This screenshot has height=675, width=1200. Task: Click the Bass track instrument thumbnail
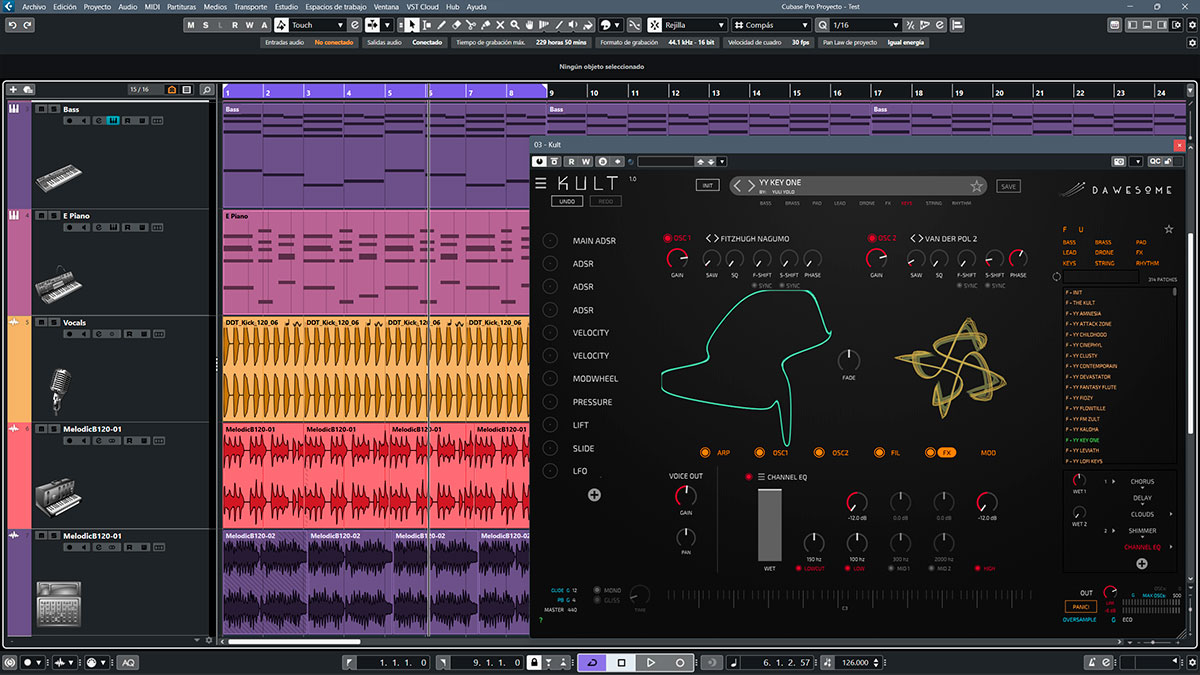pos(59,180)
